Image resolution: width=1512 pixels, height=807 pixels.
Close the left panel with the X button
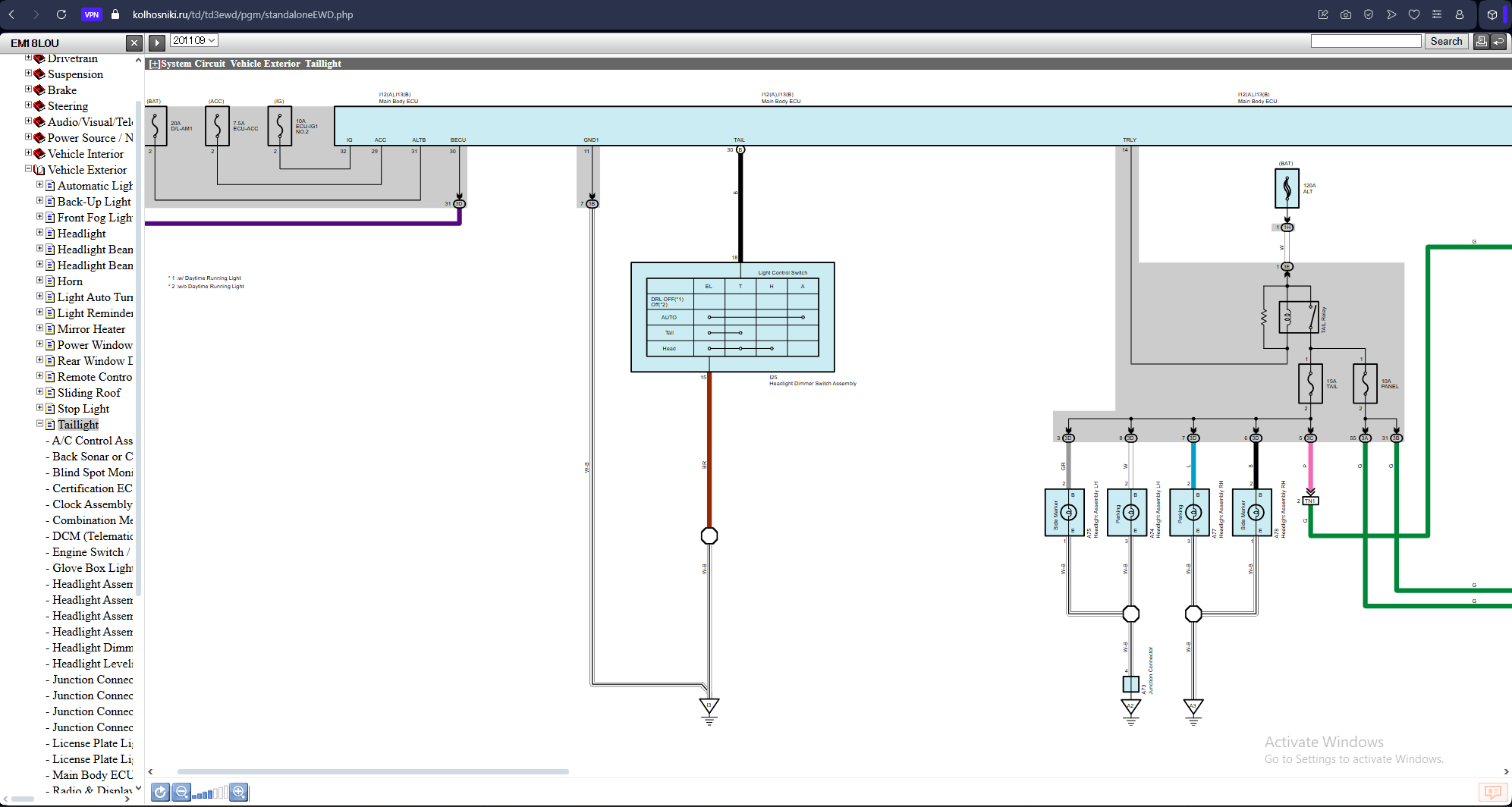click(134, 43)
